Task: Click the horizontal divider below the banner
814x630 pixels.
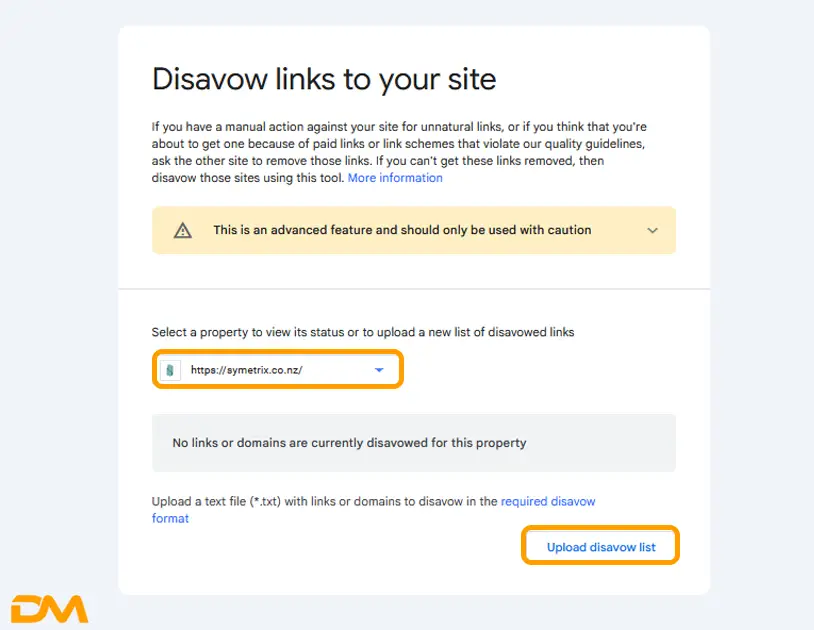Action: pyautogui.click(x=414, y=289)
